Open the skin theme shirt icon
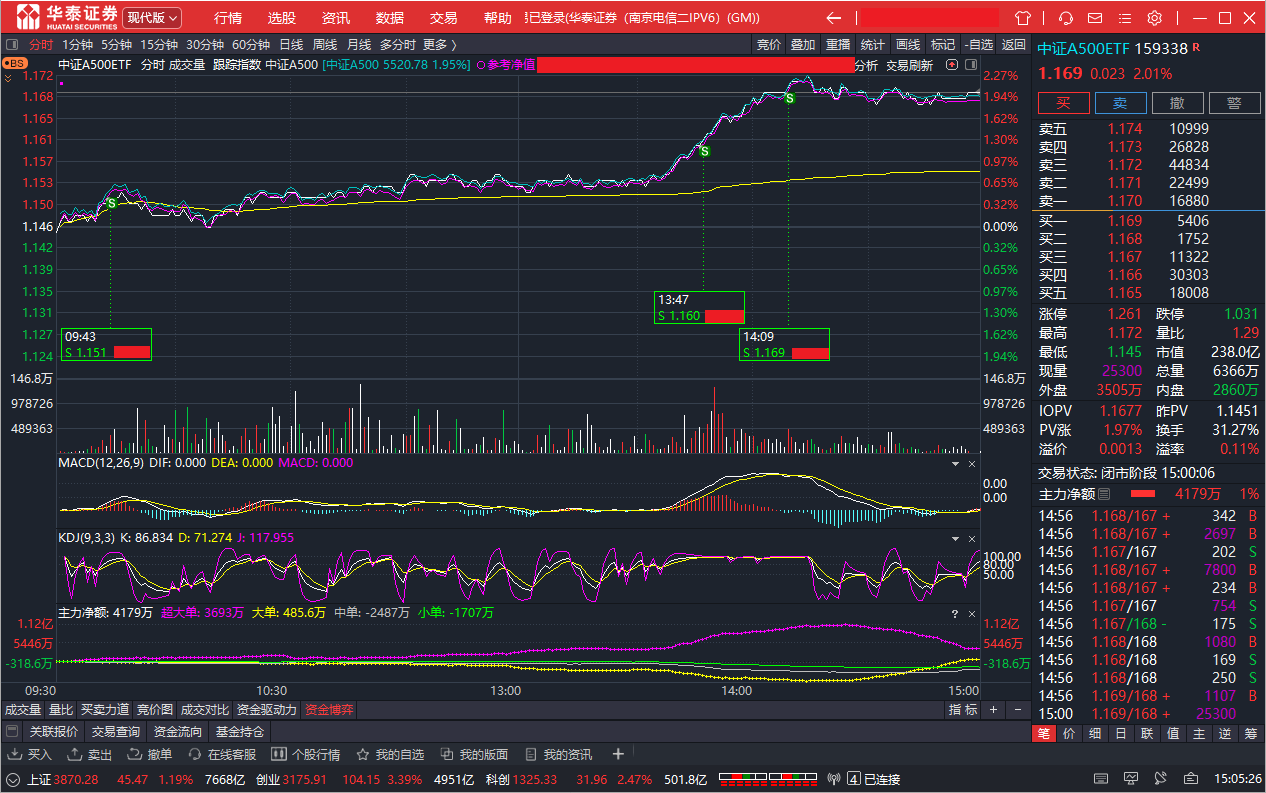The width and height of the screenshot is (1266, 793). click(x=1022, y=18)
